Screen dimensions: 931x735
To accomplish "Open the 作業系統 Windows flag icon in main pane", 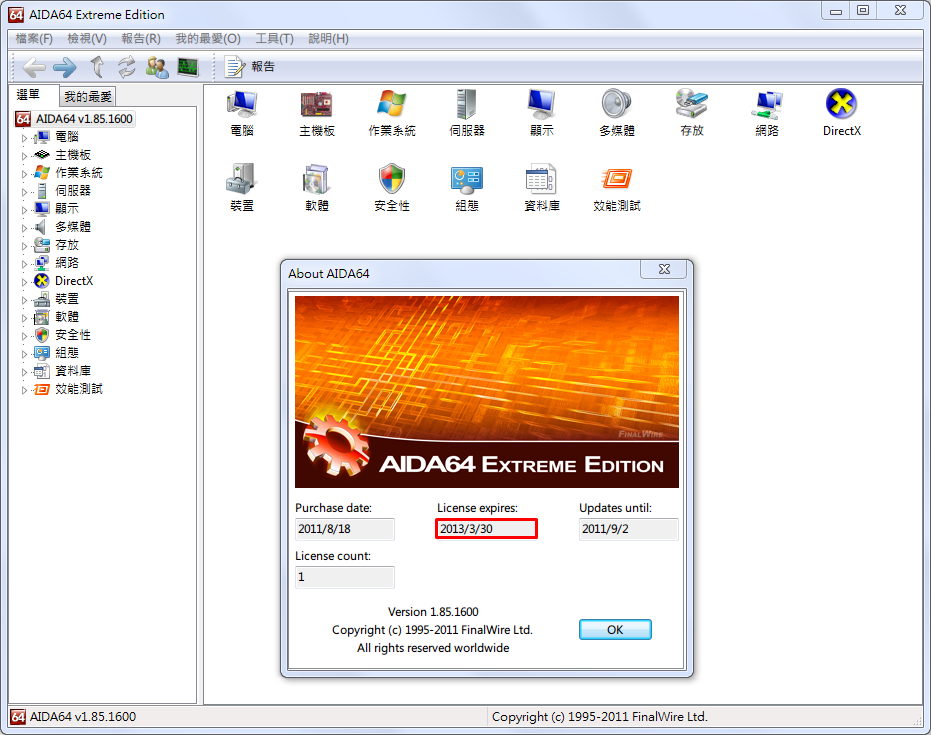I will coord(392,113).
